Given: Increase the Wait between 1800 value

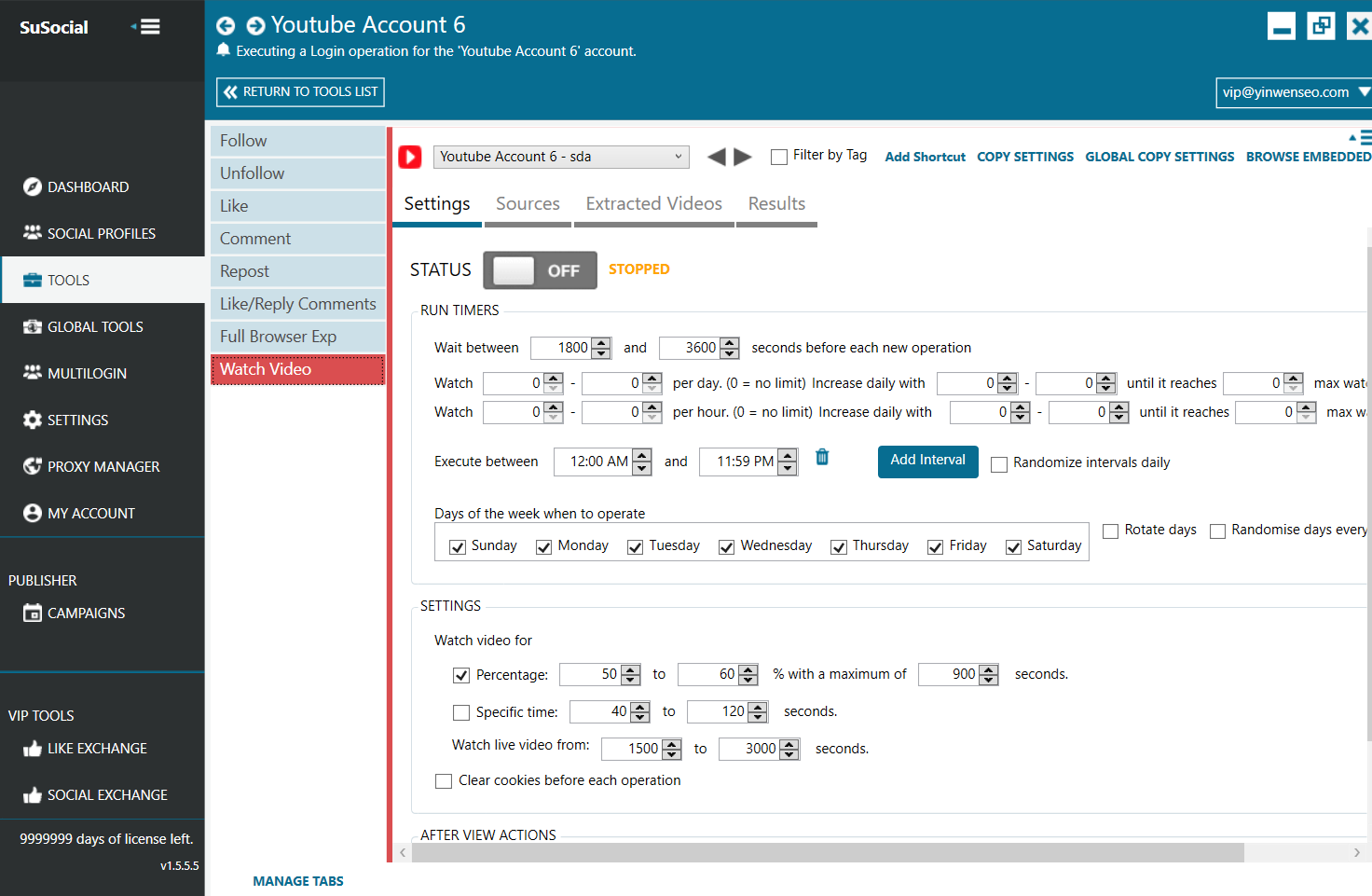Looking at the screenshot, I should (x=601, y=343).
